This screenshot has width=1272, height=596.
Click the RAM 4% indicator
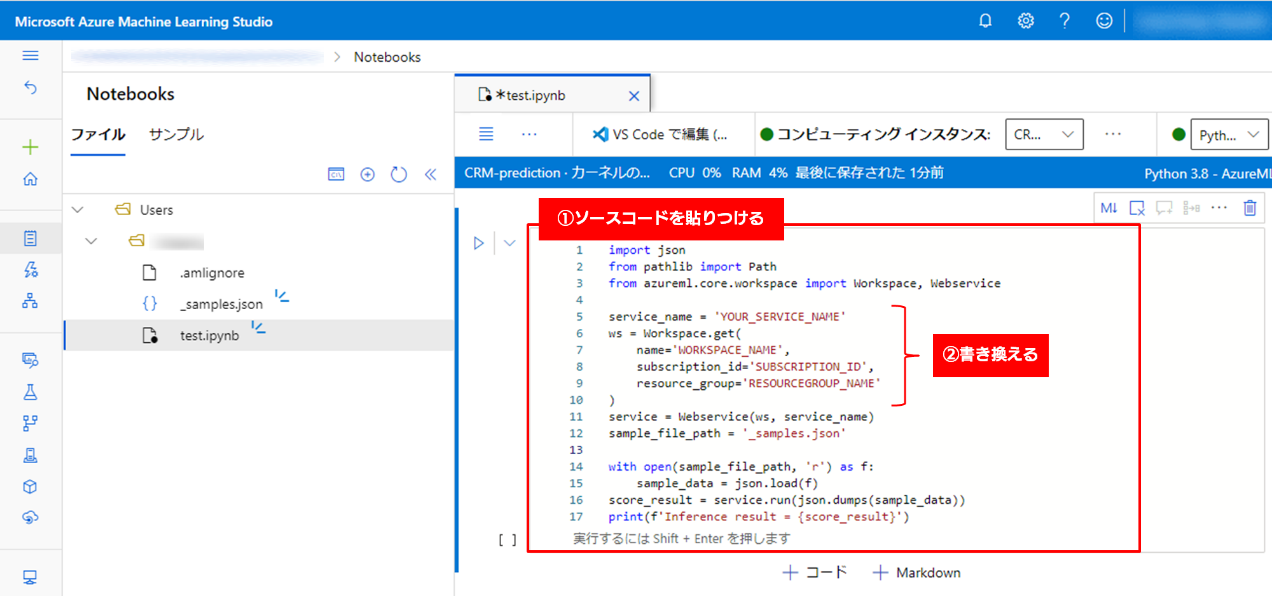tap(760, 173)
